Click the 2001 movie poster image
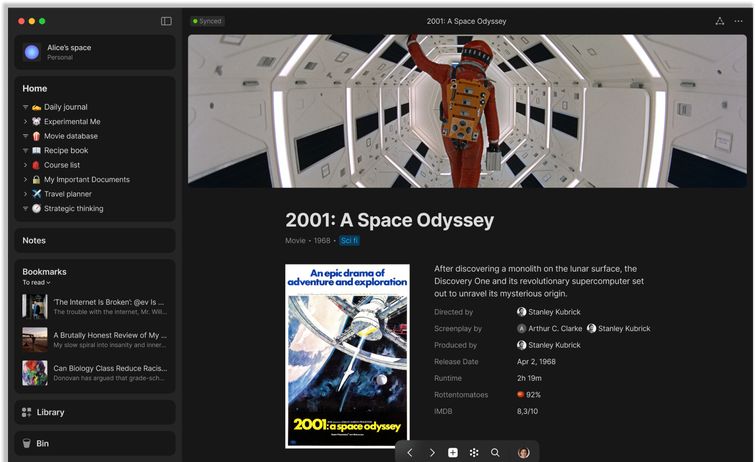 [x=347, y=356]
